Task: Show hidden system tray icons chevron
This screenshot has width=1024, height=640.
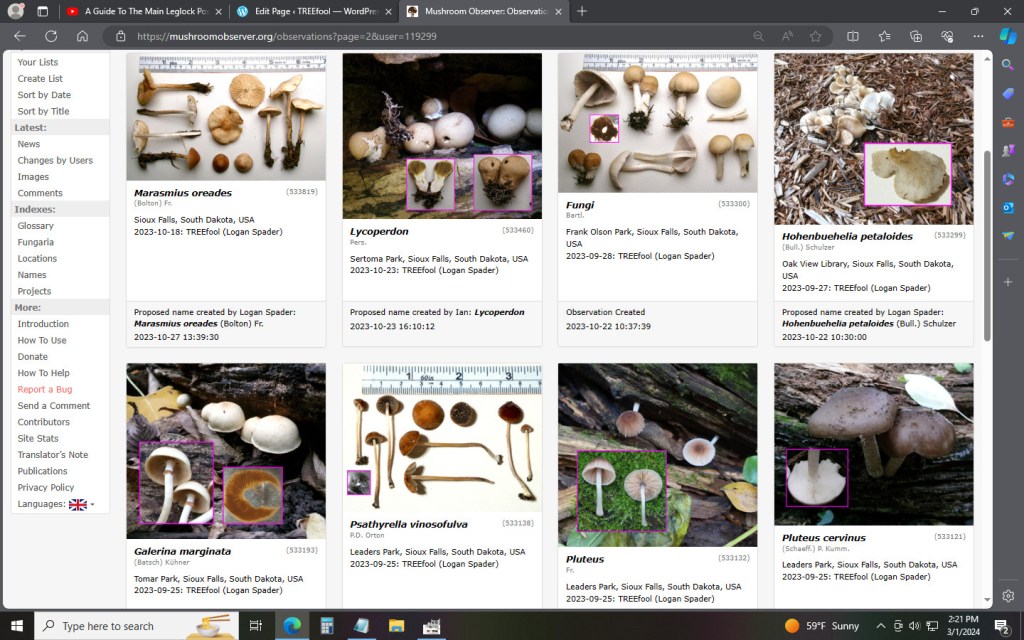Action: [881, 626]
